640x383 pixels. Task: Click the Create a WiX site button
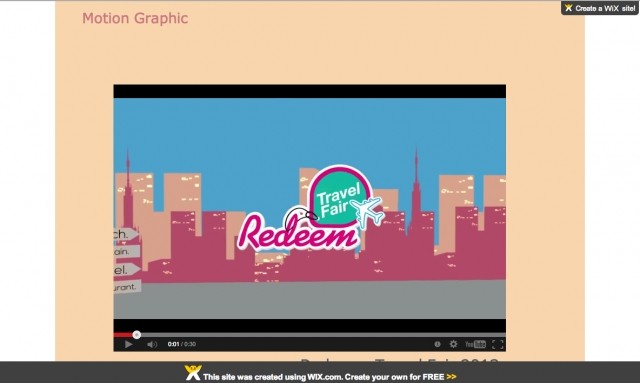coord(600,8)
